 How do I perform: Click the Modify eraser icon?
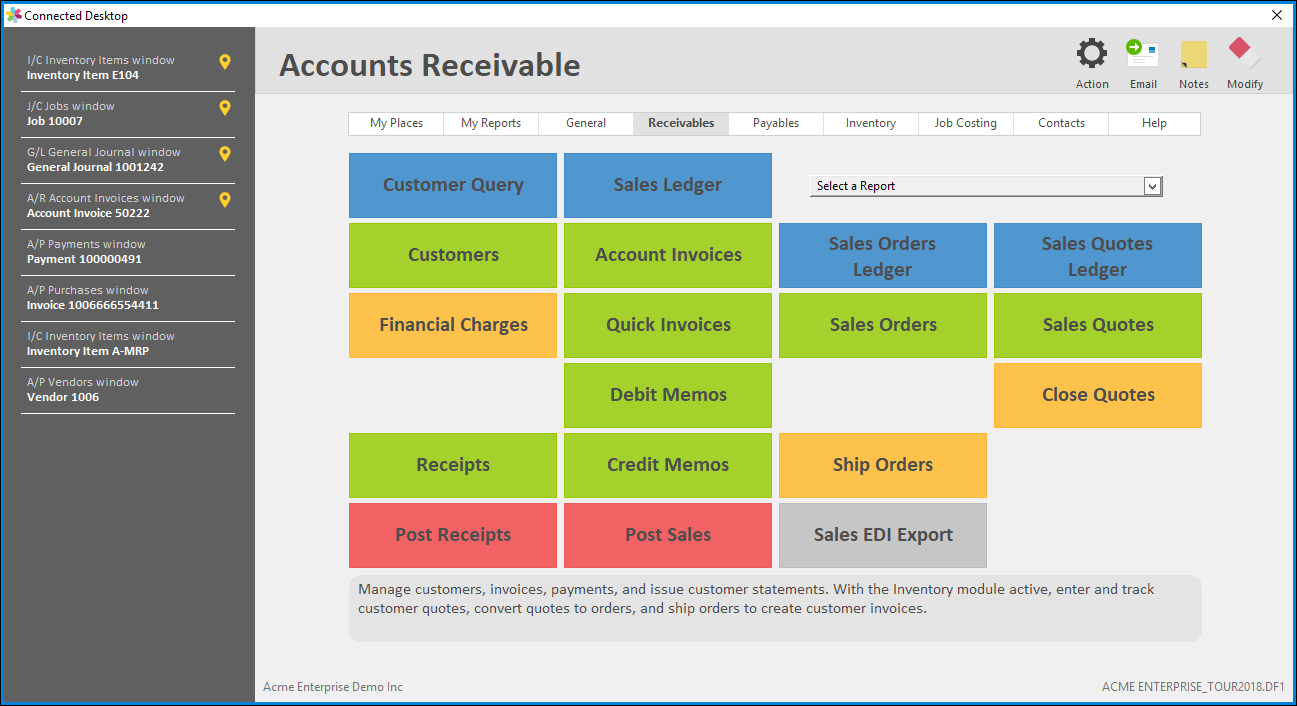1244,55
